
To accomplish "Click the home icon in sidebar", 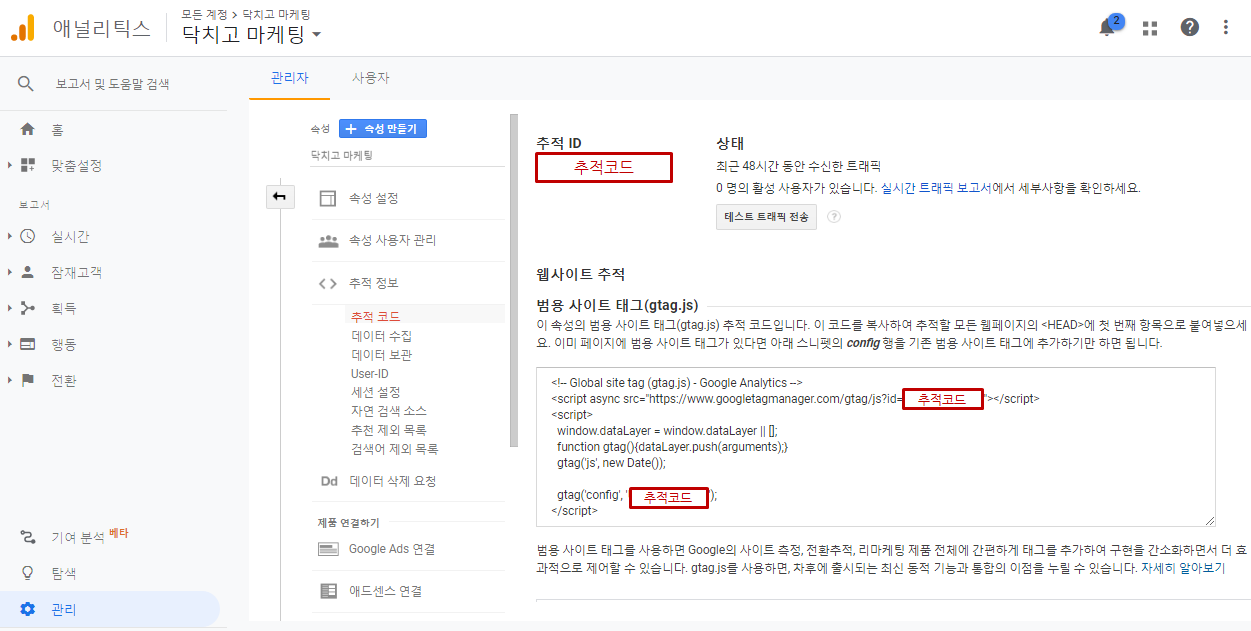I will click(27, 129).
